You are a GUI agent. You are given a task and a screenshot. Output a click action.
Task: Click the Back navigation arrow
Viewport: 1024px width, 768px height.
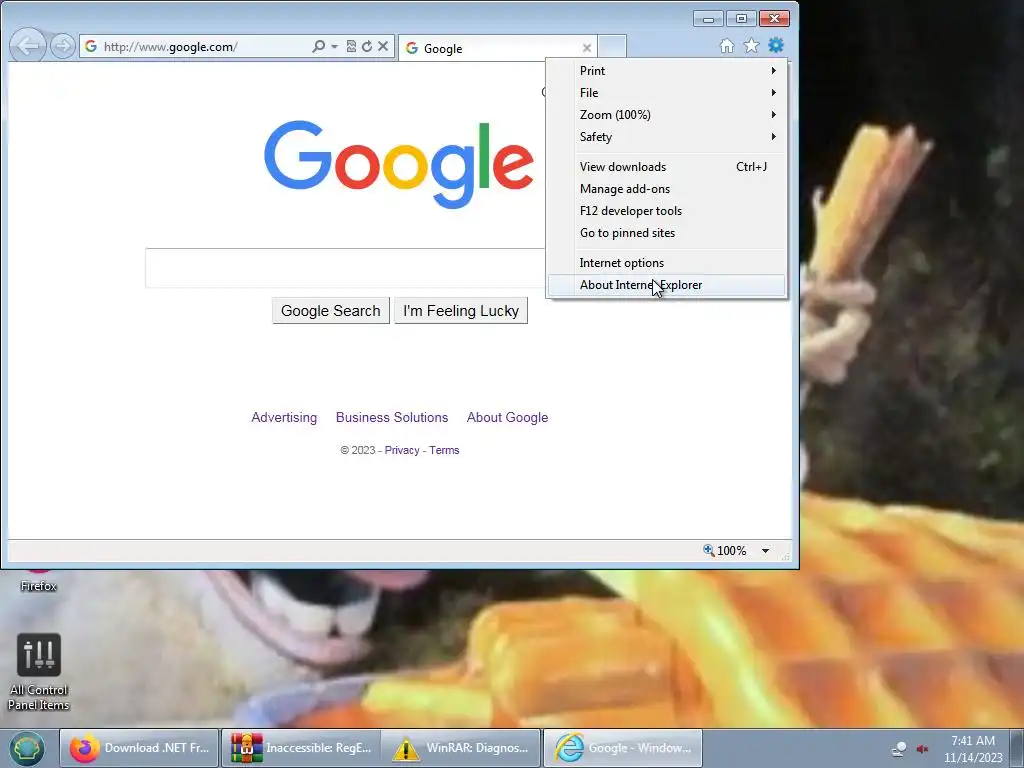[x=28, y=46]
